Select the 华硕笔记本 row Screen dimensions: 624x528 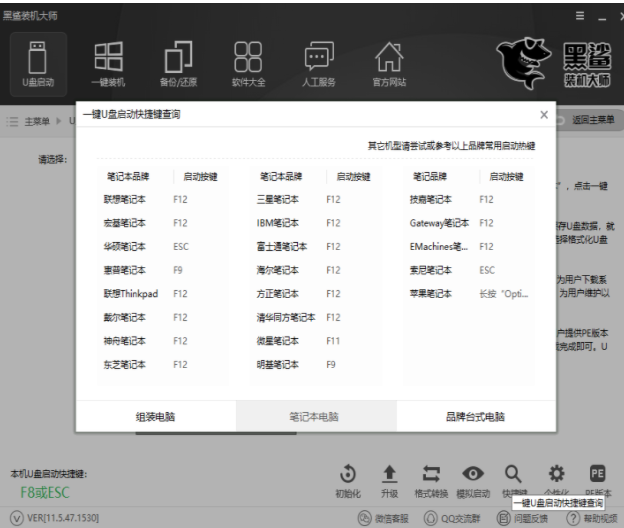point(163,247)
